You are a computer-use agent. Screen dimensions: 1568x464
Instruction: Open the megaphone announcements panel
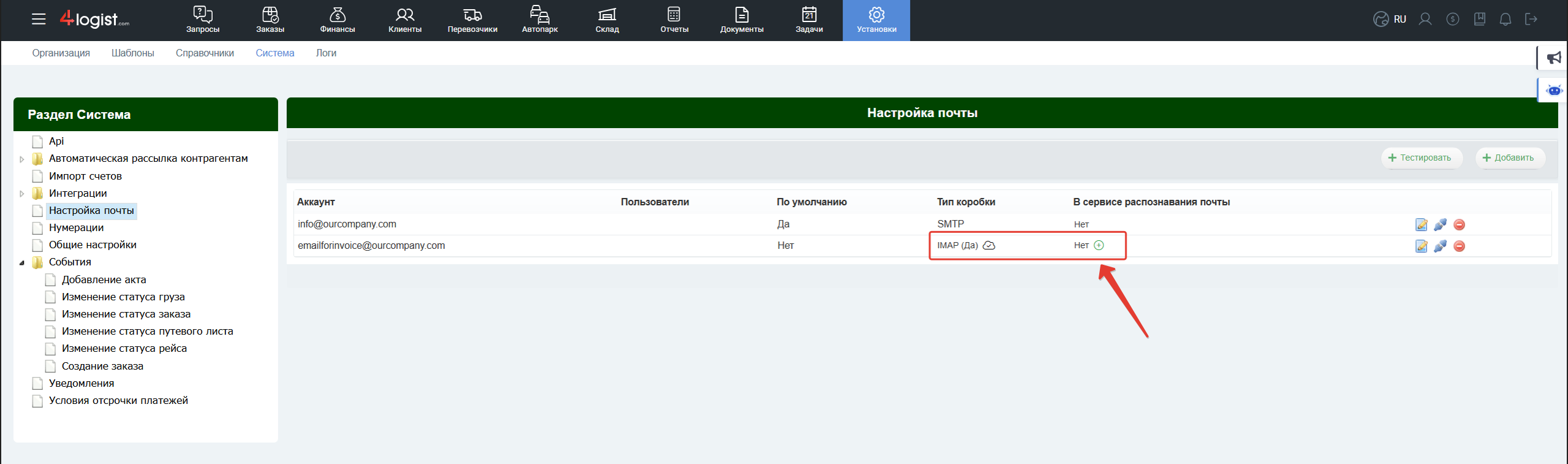(x=1553, y=58)
